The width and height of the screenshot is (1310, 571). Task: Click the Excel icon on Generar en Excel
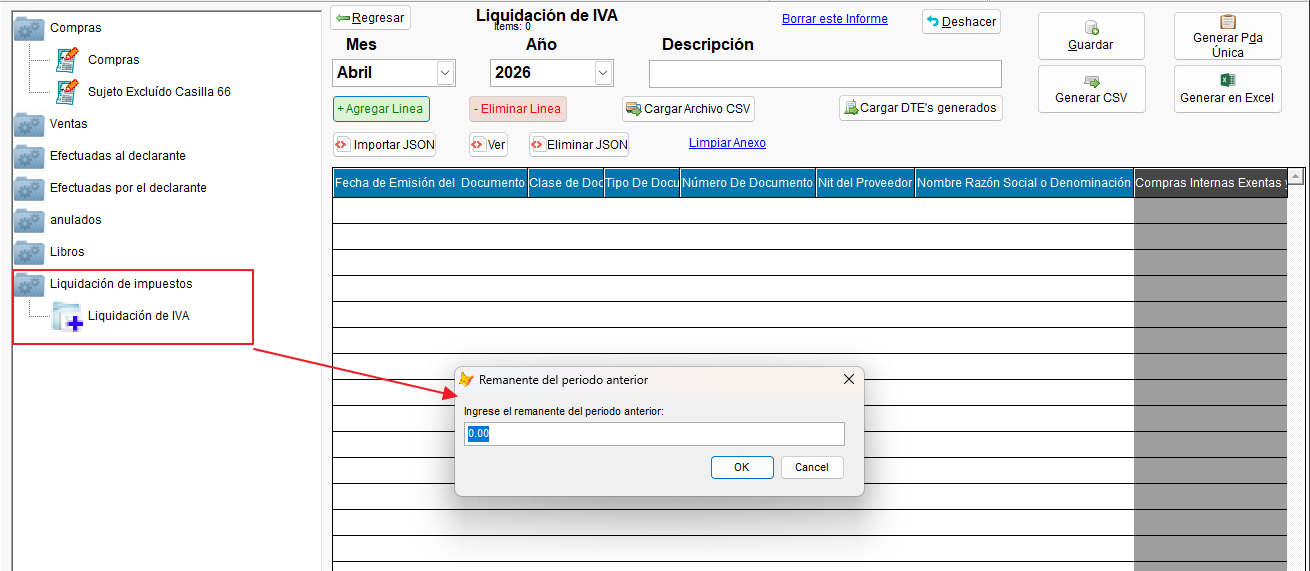tap(1228, 80)
